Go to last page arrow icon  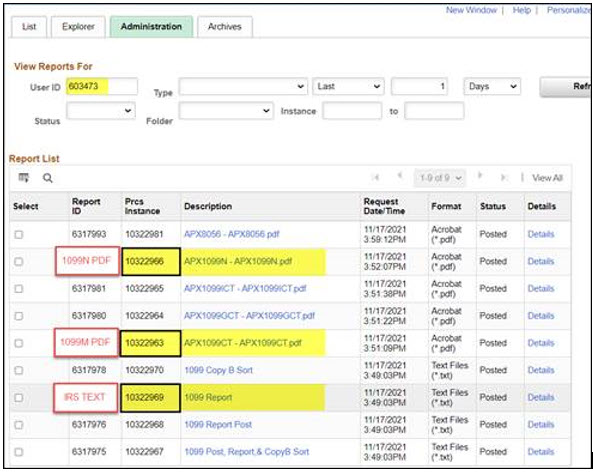coord(503,177)
